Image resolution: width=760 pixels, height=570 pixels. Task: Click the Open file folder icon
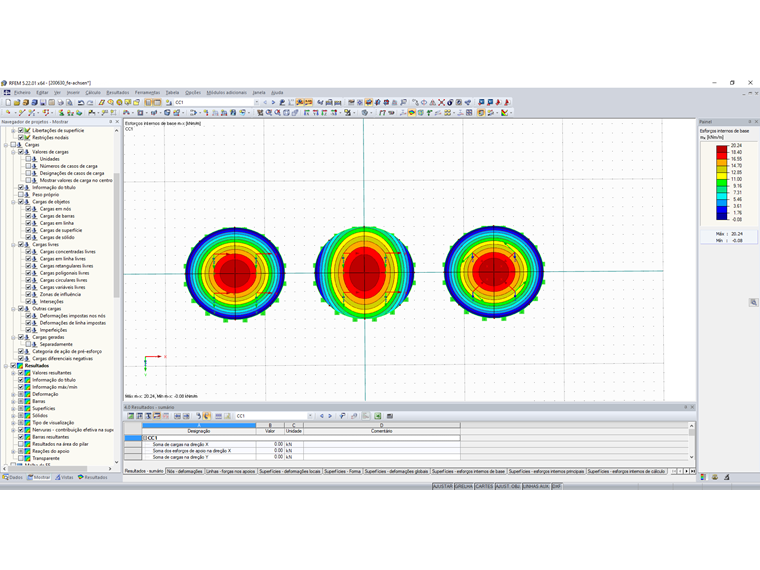(x=16, y=102)
